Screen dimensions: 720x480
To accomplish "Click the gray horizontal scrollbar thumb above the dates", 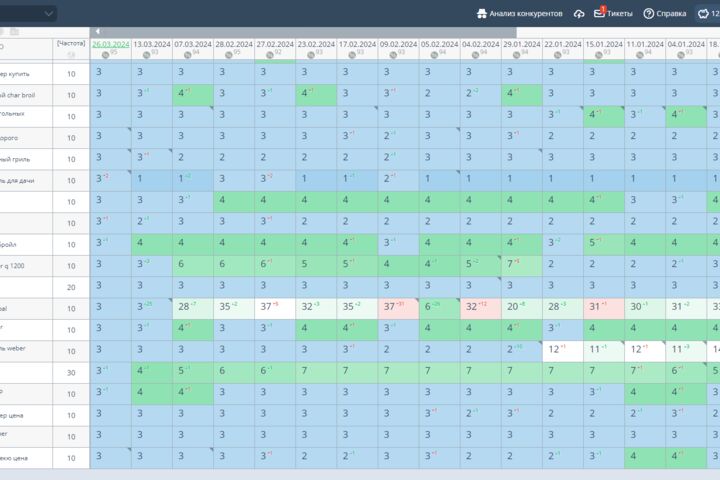I will (304, 32).
